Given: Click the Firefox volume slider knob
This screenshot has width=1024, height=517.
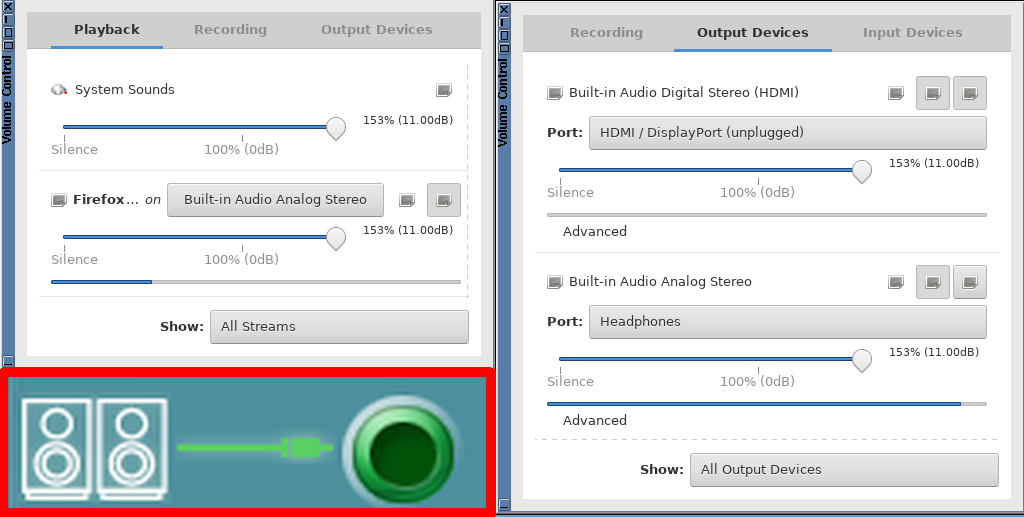Looking at the screenshot, I should click(x=336, y=238).
